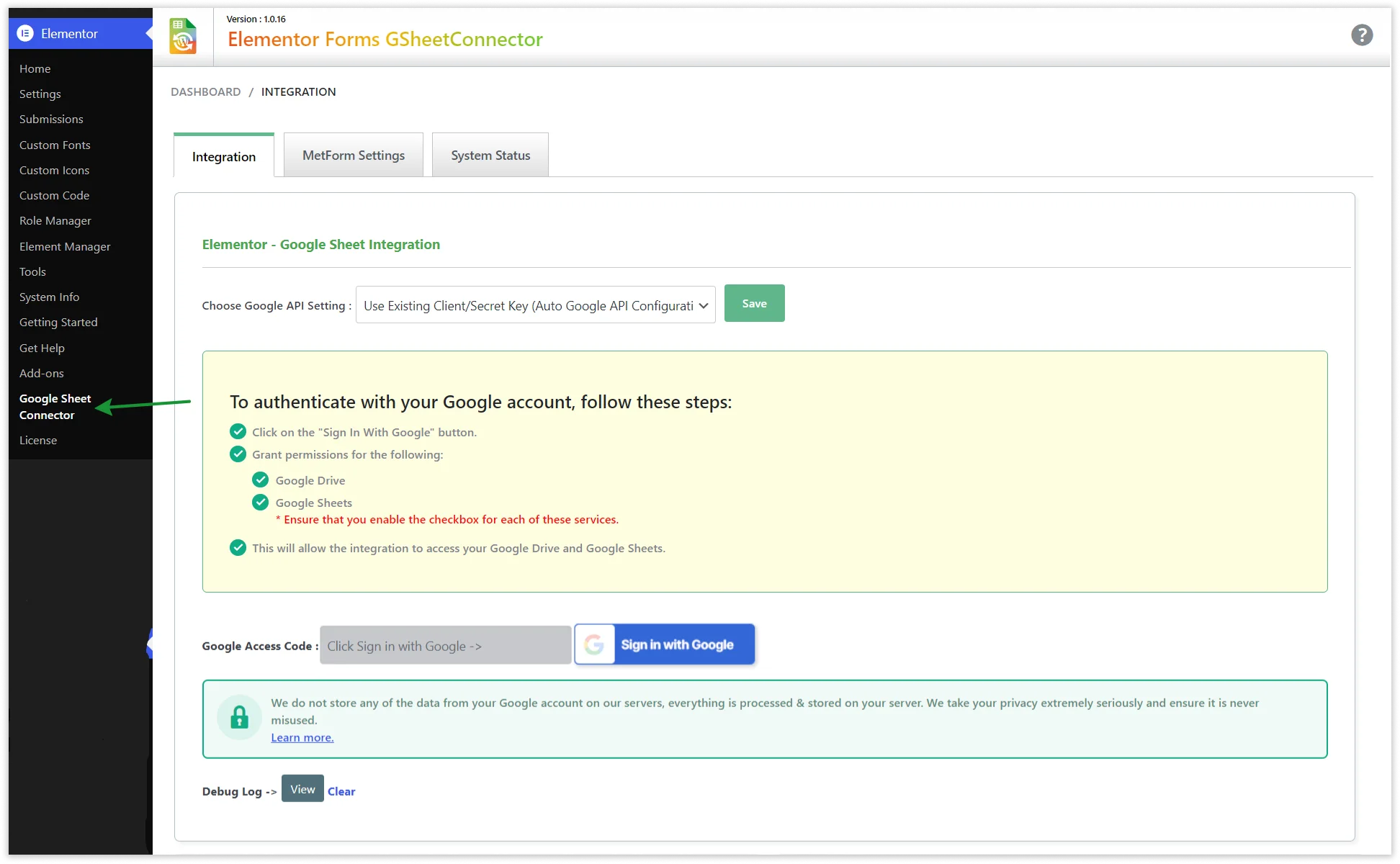
Task: Click the help question mark icon
Action: [x=1361, y=35]
